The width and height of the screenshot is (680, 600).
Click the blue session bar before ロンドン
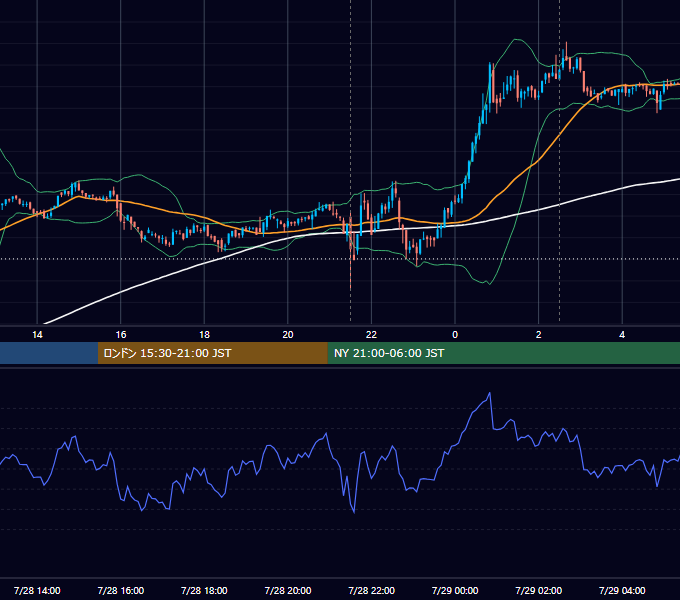pyautogui.click(x=49, y=353)
